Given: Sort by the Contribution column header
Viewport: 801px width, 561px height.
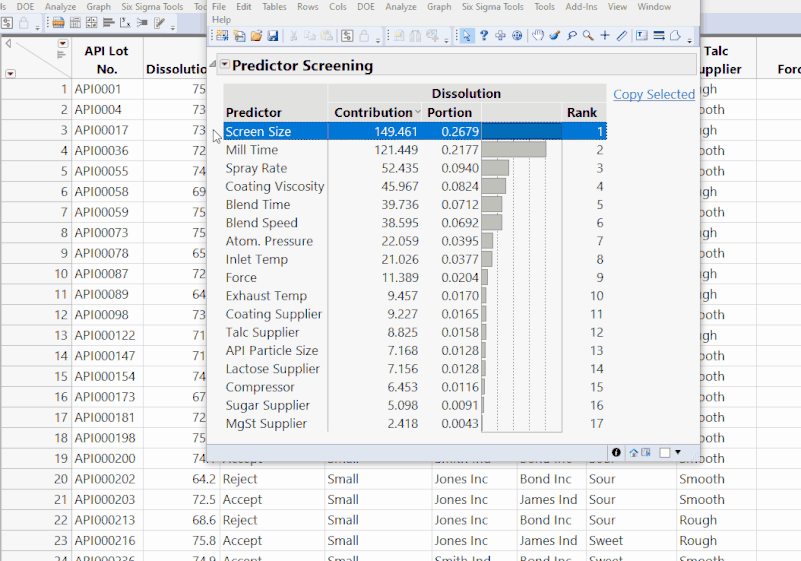Looking at the screenshot, I should click(x=372, y=112).
